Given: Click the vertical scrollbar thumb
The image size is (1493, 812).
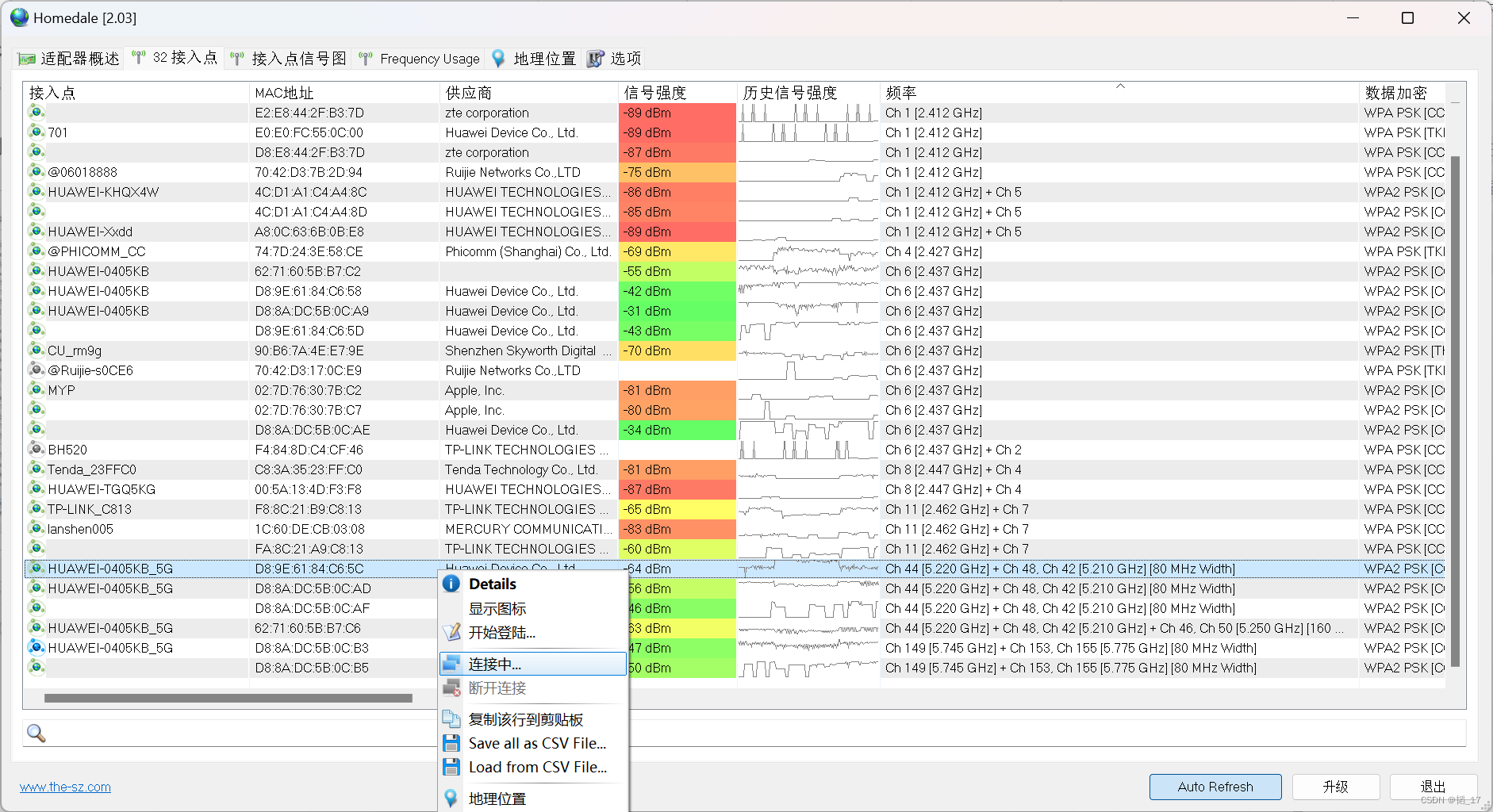Looking at the screenshot, I should point(1455,411).
